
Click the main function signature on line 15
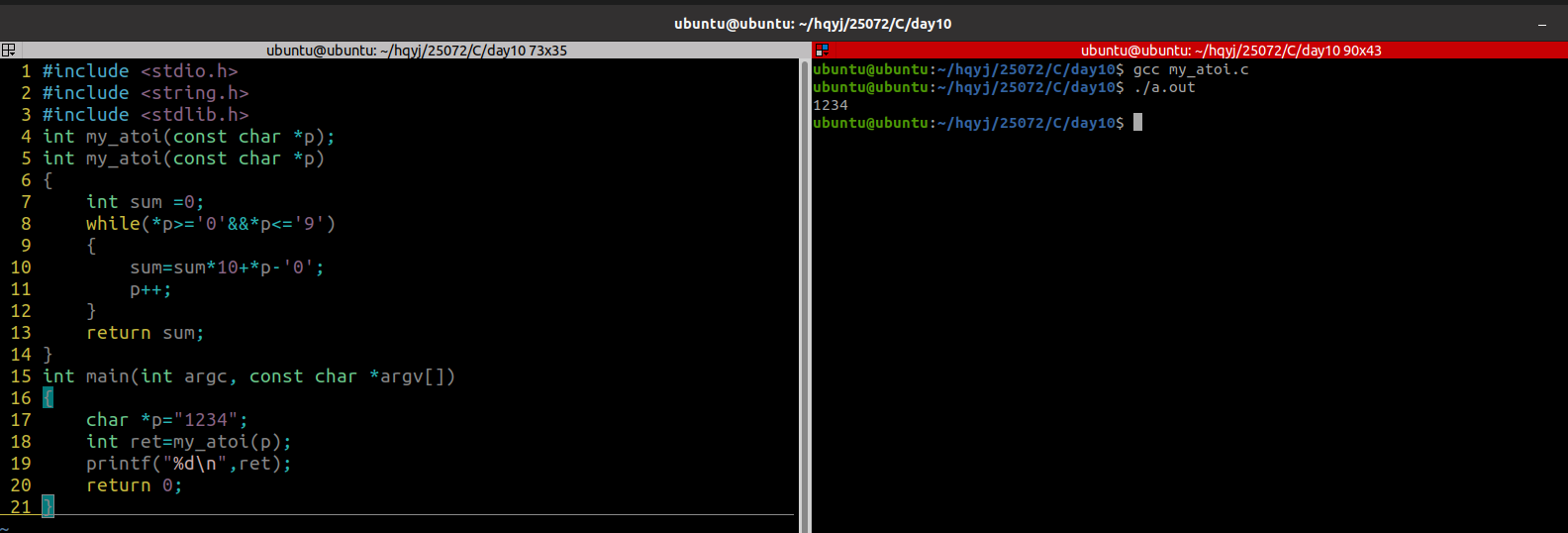click(x=248, y=376)
